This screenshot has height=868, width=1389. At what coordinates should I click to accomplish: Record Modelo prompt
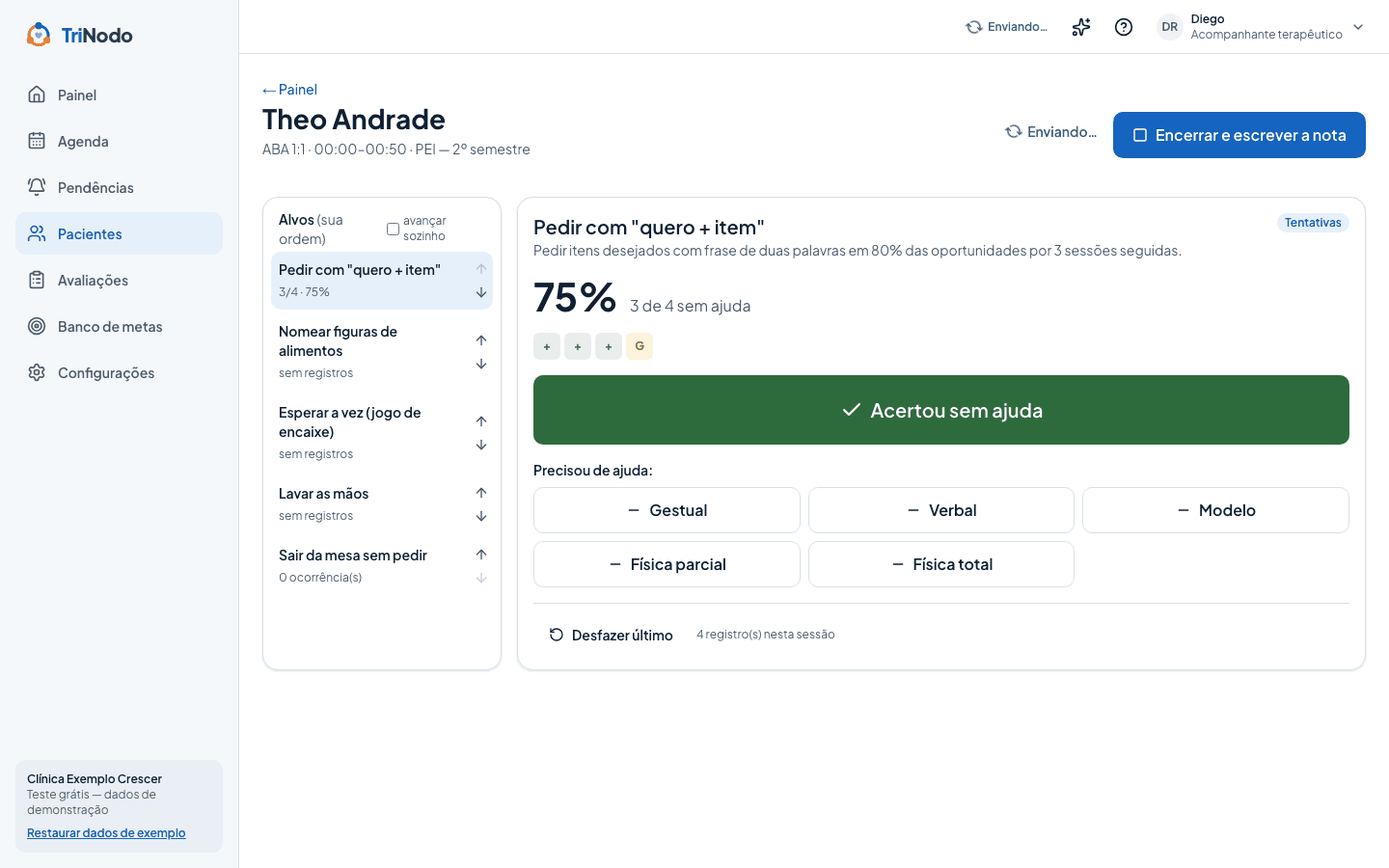click(1215, 510)
